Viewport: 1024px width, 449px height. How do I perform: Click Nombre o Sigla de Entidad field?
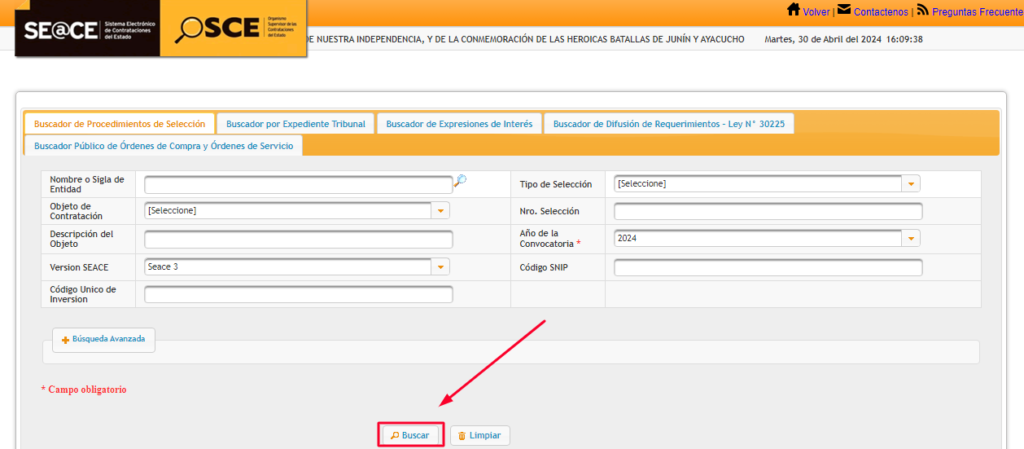298,185
